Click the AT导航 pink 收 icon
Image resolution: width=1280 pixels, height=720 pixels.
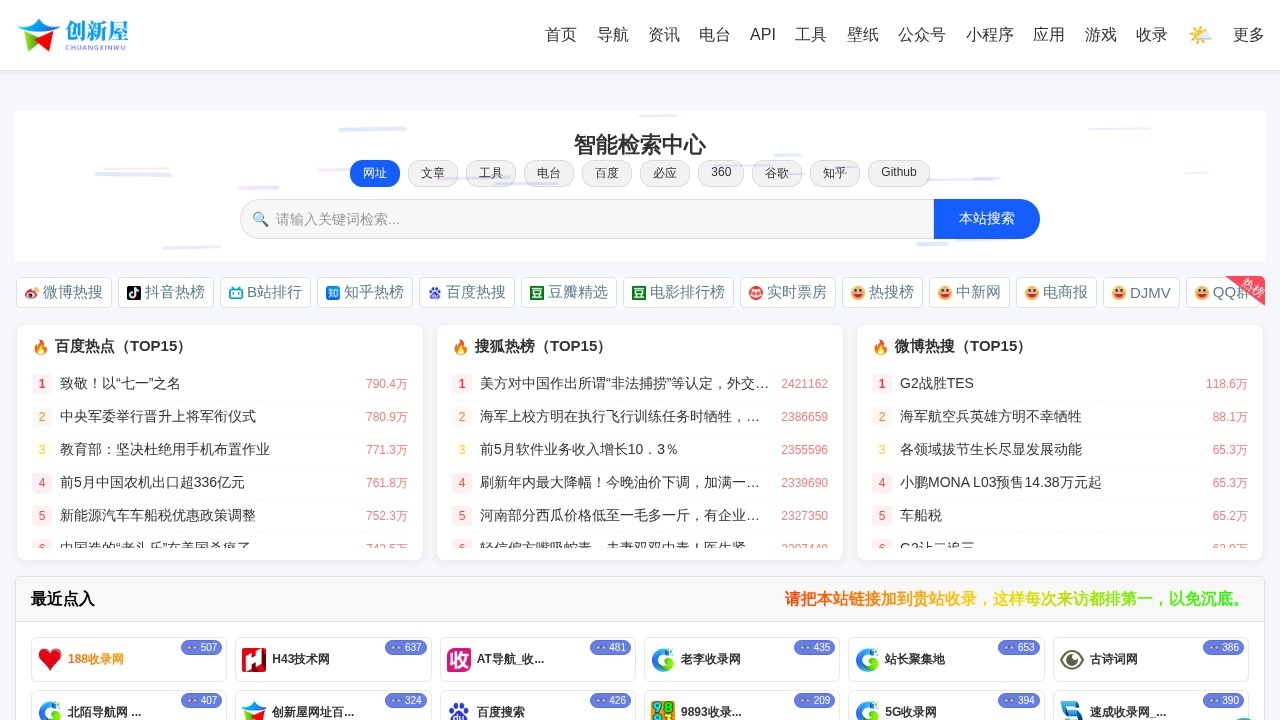459,660
